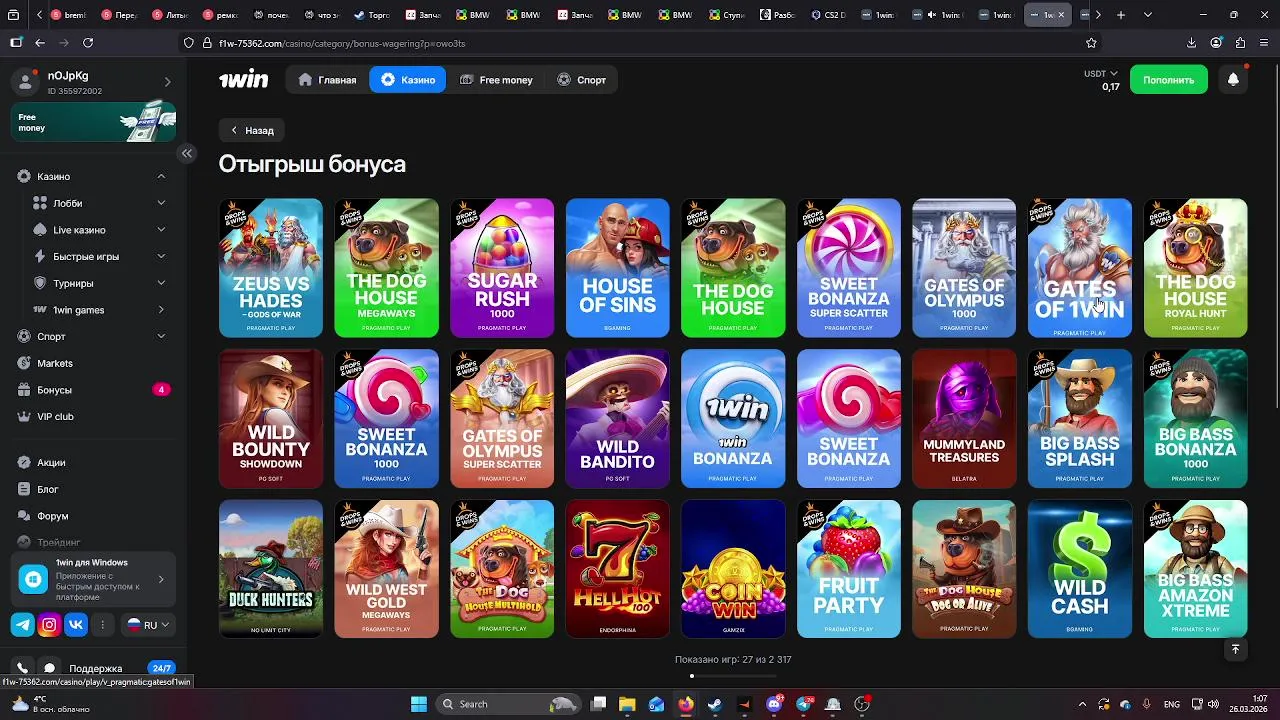Open Mummyland Treasures game
The height and width of the screenshot is (720, 1280).
point(964,418)
